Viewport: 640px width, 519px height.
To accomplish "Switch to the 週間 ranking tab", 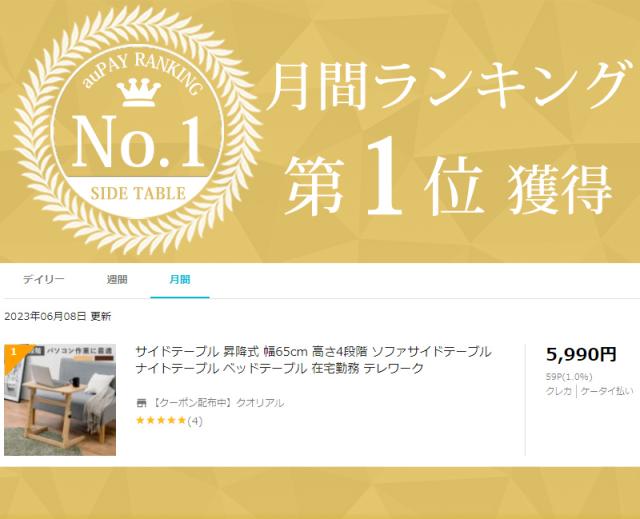I will [117, 279].
